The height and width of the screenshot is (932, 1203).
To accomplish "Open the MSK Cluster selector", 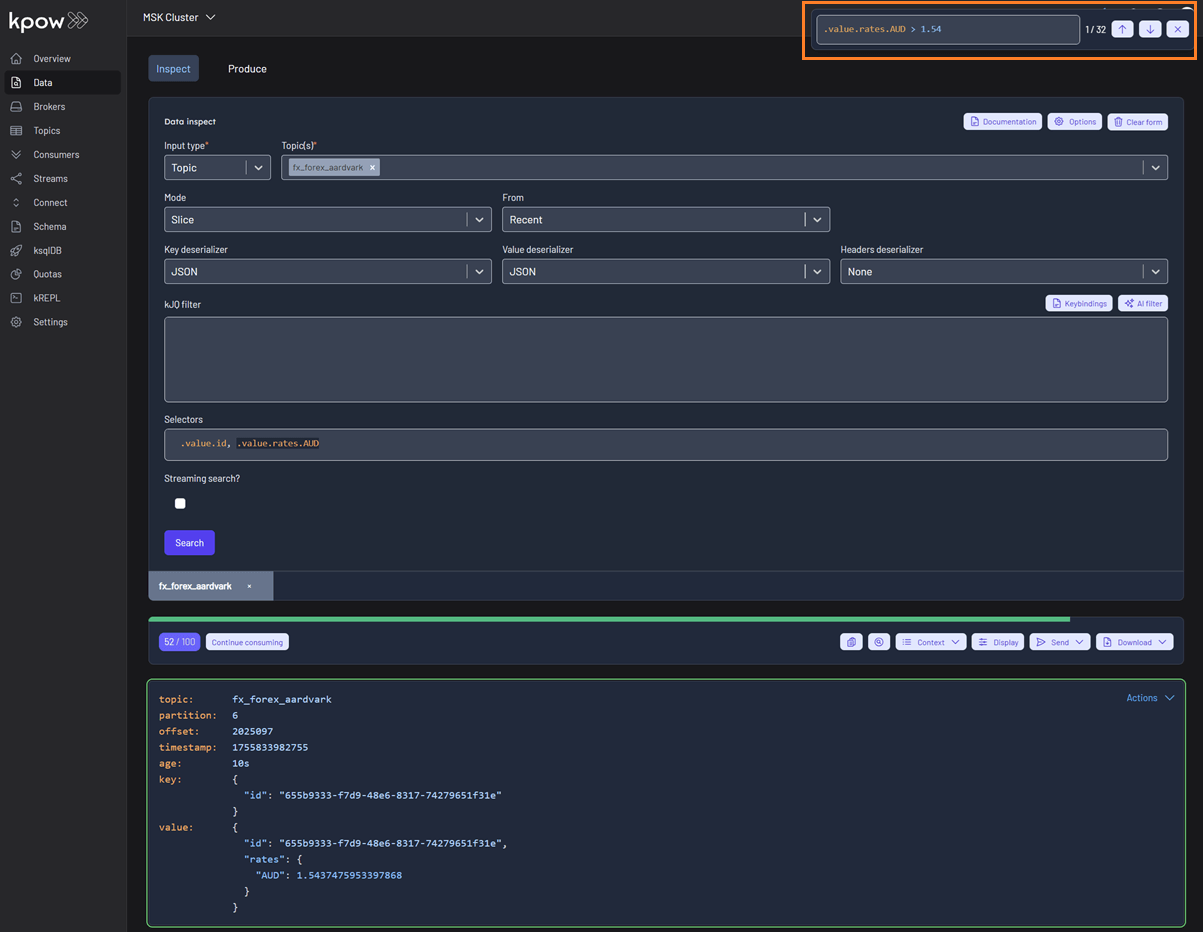I will click(179, 17).
